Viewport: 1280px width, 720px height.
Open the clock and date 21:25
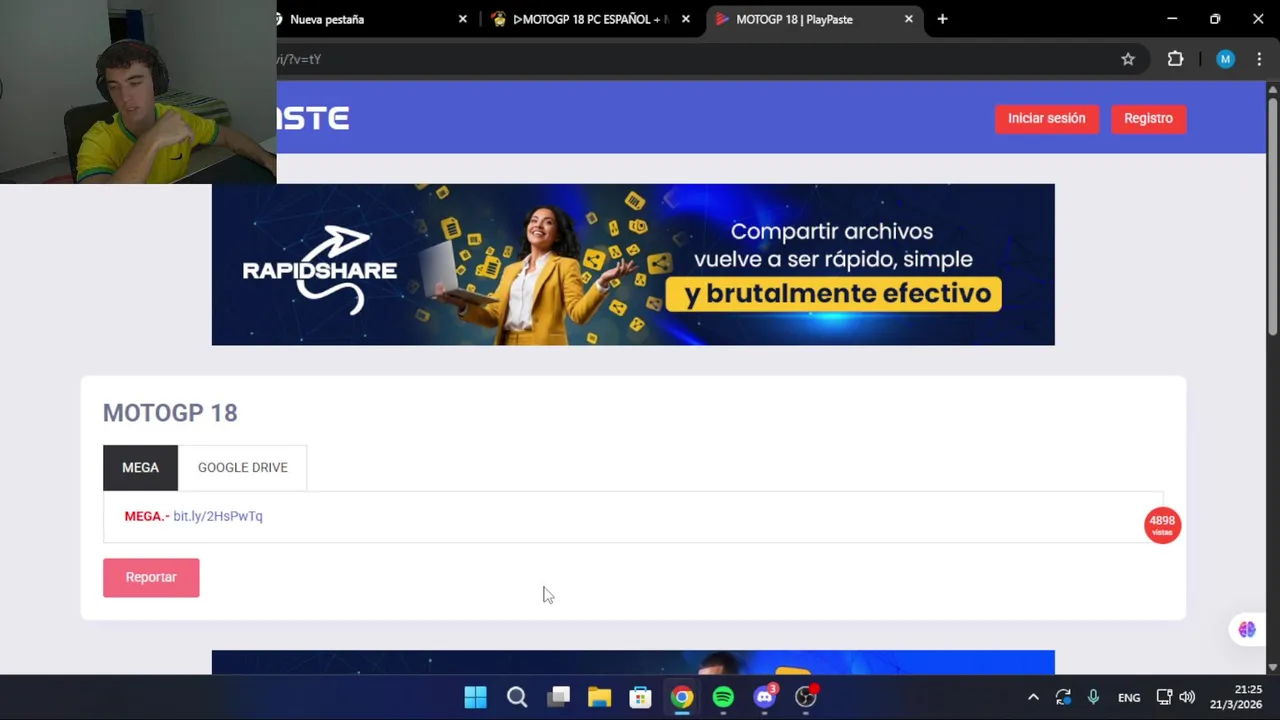(1235, 697)
